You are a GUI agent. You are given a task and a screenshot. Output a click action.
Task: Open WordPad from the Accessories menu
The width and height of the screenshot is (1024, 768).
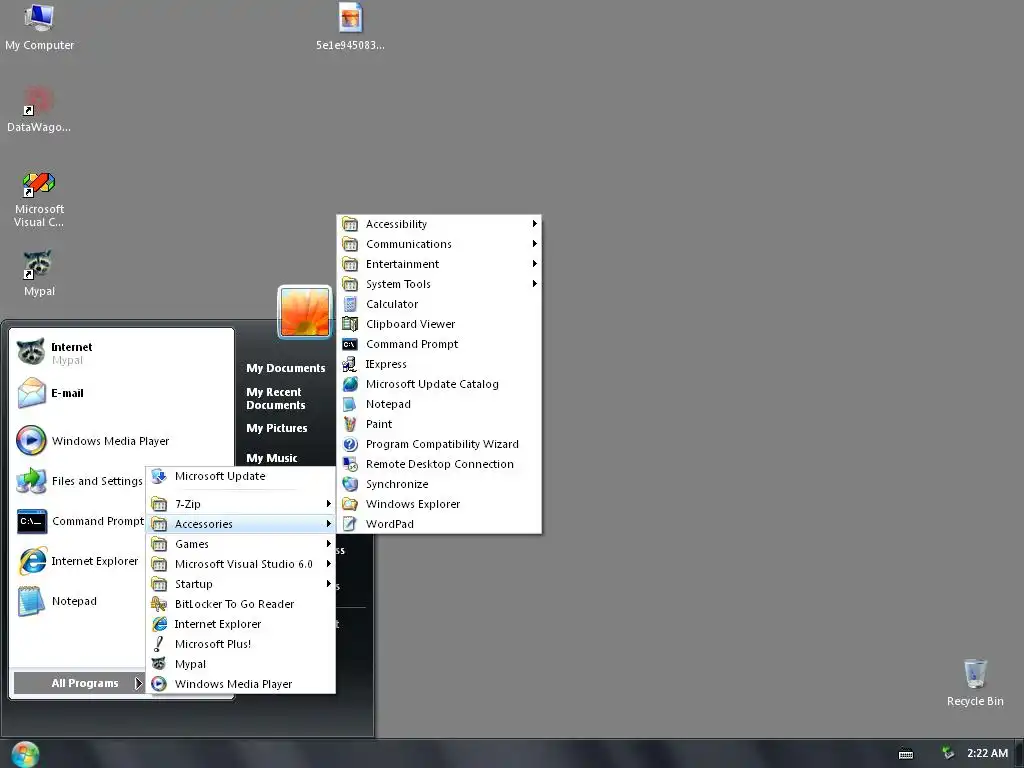point(439,524)
